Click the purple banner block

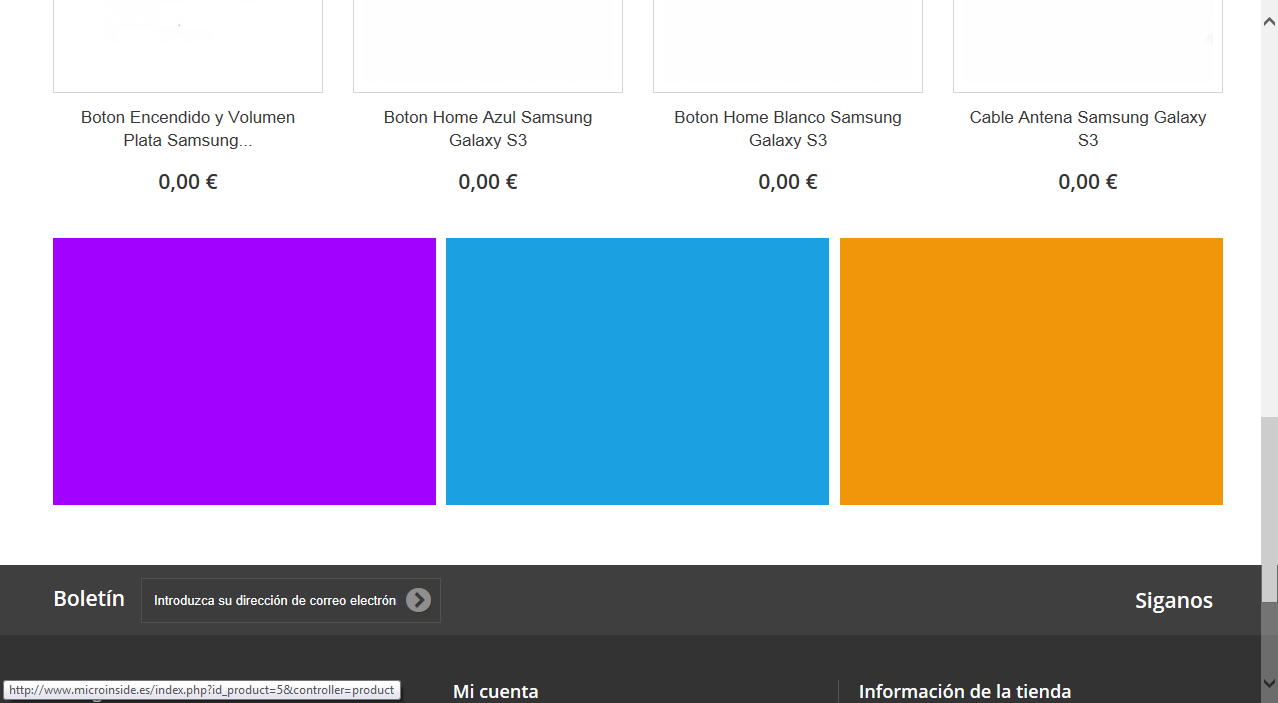click(x=244, y=371)
